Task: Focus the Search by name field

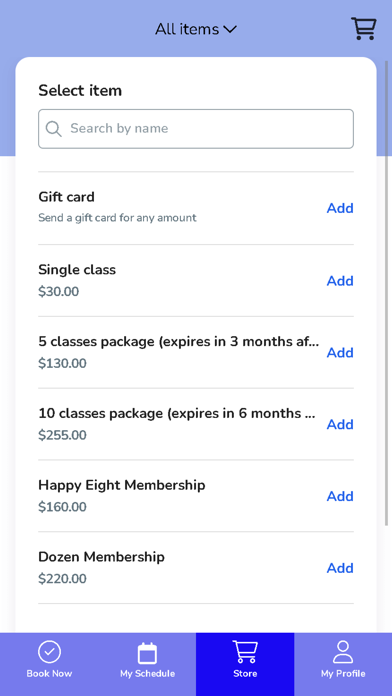Action: coord(196,129)
